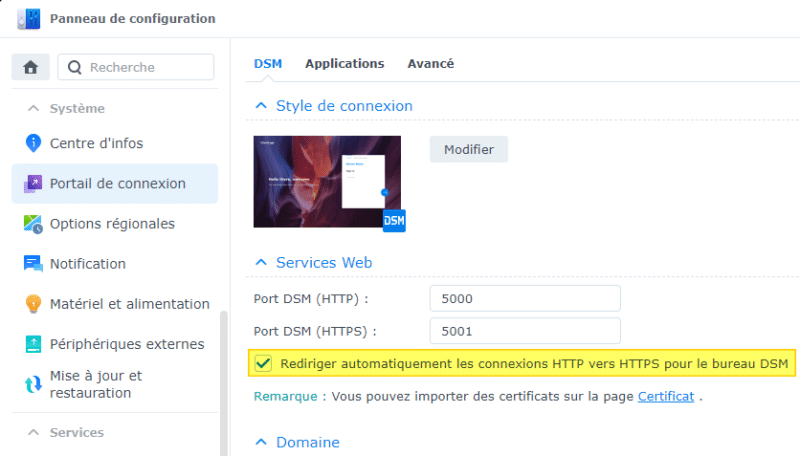
Task: Click the Centre d'infos icon
Action: pos(33,143)
